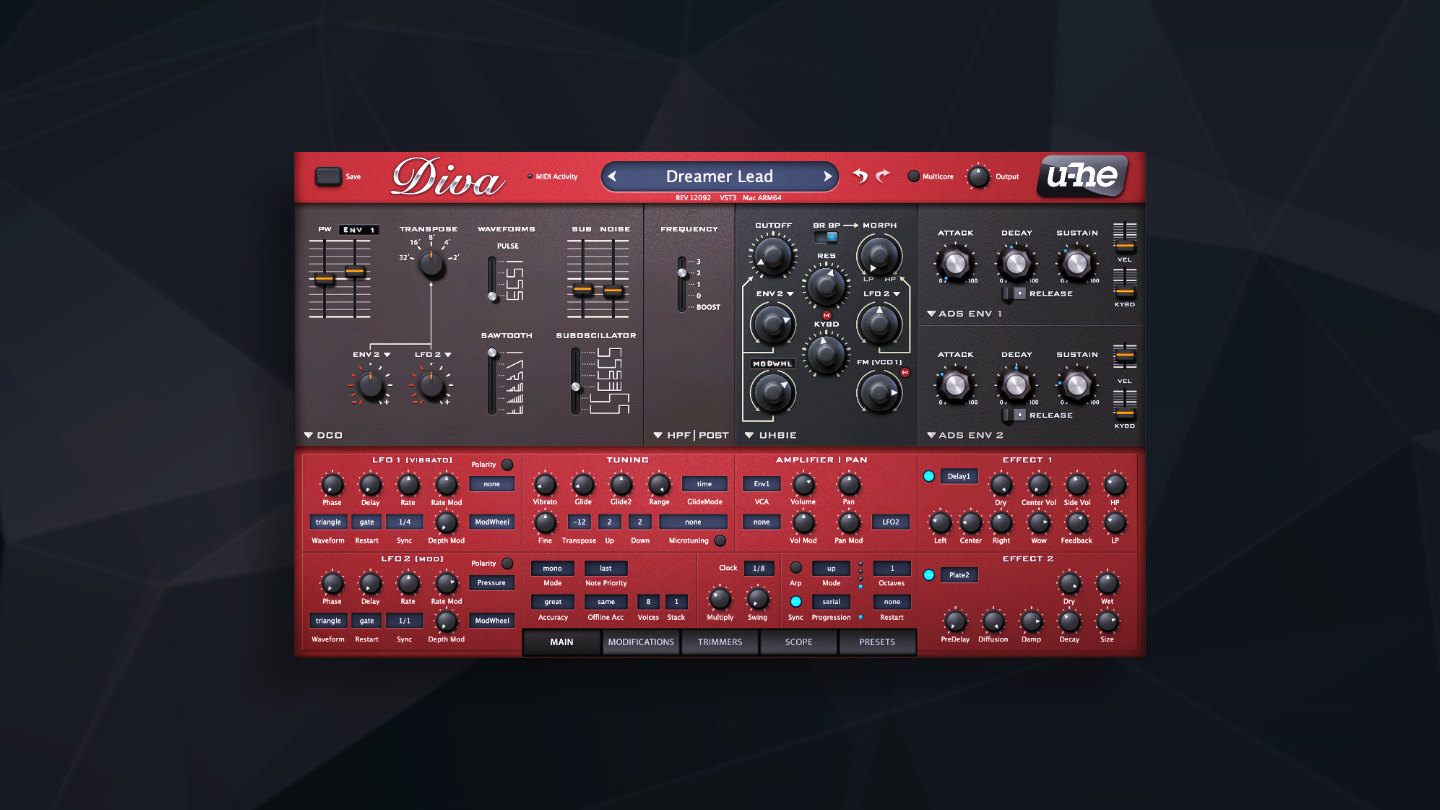The height and width of the screenshot is (810, 1440).
Task: Click the Swing knob
Action: point(758,599)
